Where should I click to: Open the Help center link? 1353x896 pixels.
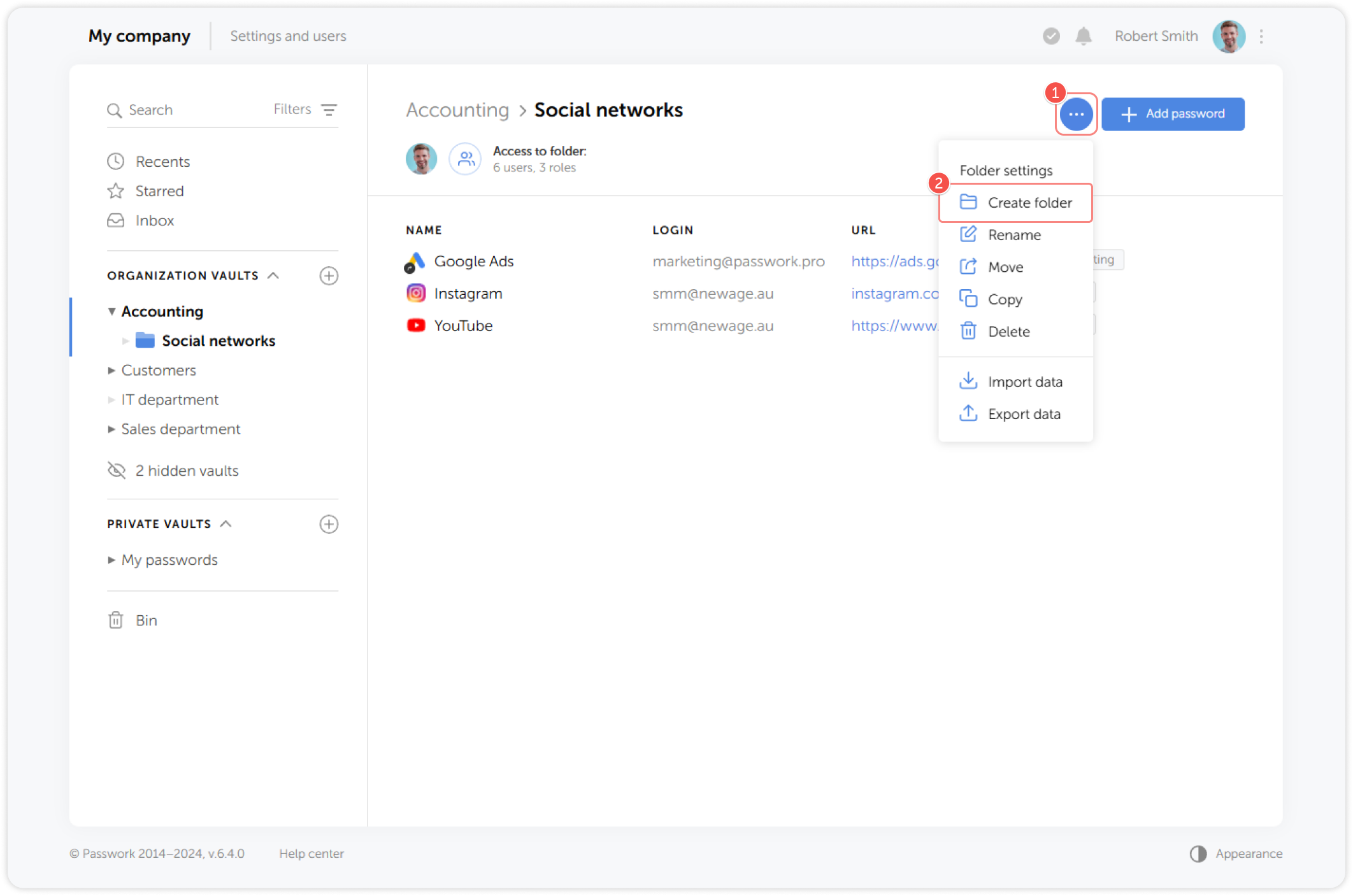point(311,853)
